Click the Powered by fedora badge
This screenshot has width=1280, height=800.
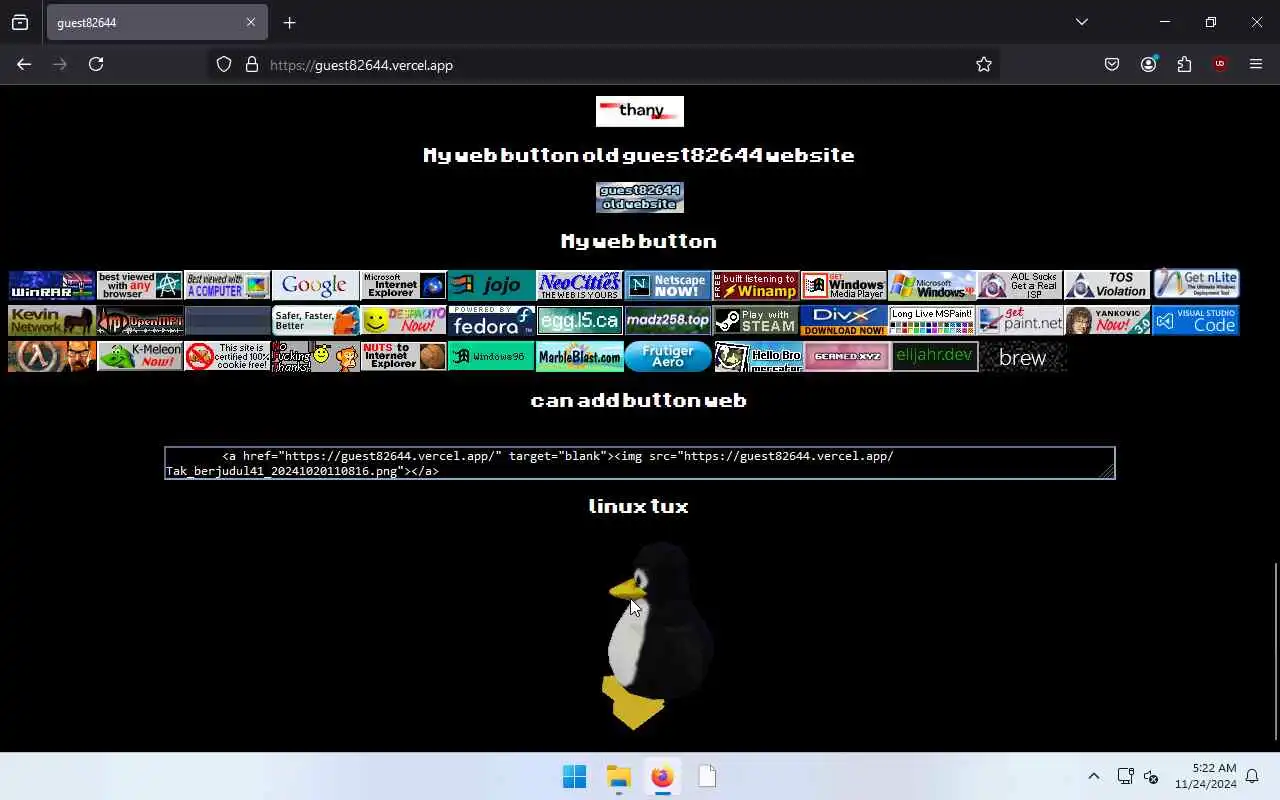click(491, 321)
